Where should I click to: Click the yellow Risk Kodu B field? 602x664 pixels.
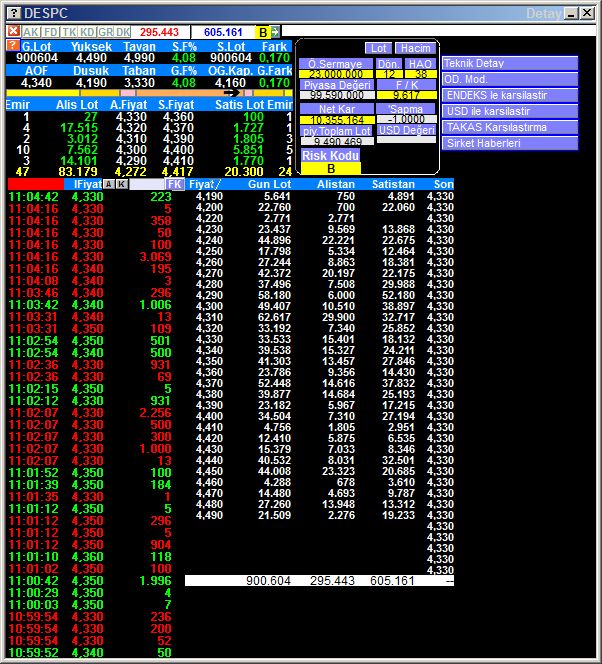point(331,169)
